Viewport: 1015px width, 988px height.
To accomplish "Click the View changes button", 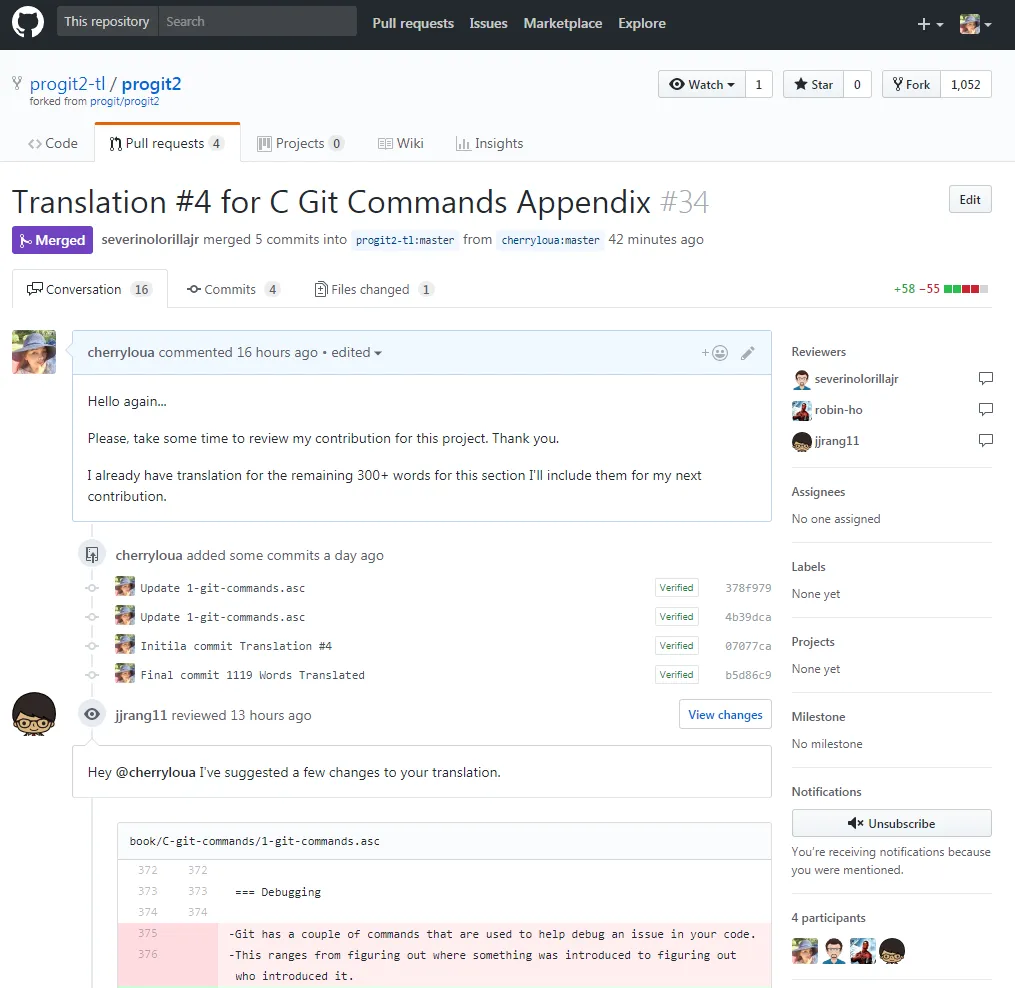I will (725, 714).
